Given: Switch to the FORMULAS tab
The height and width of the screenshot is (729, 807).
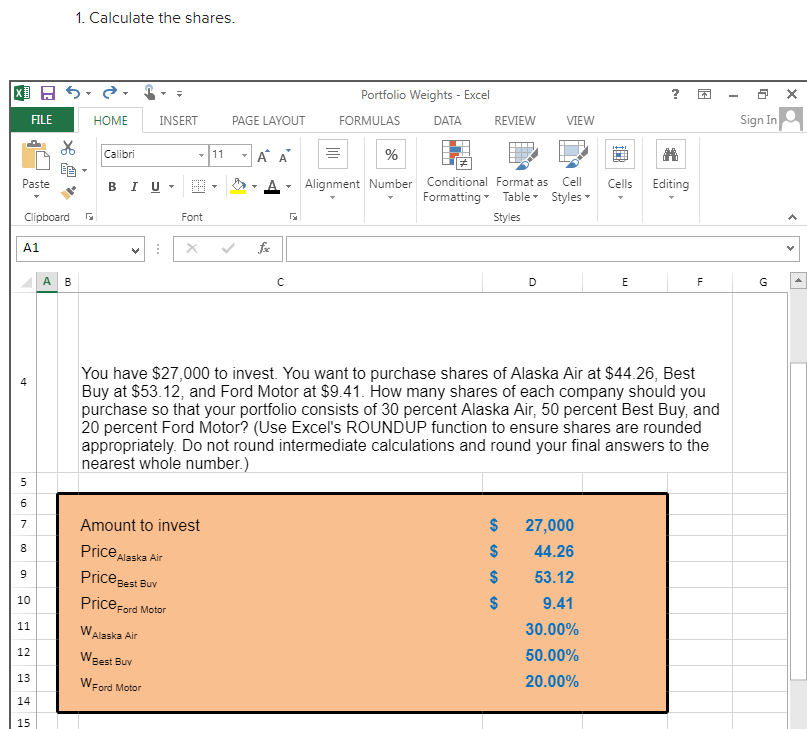Looking at the screenshot, I should 369,120.
